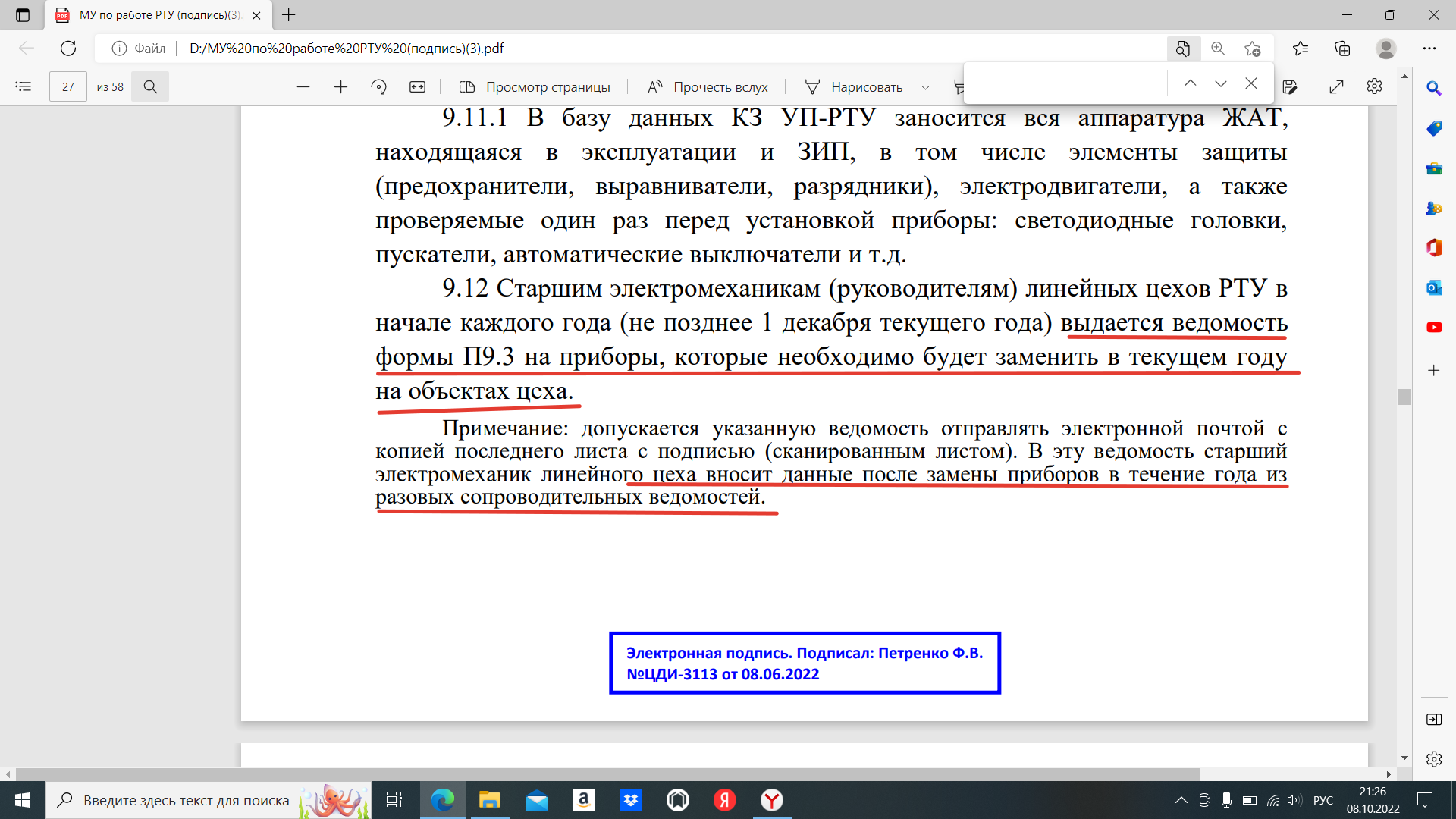Open File Explorer from the taskbar
Viewport: 1456px width, 819px height.
point(490,800)
